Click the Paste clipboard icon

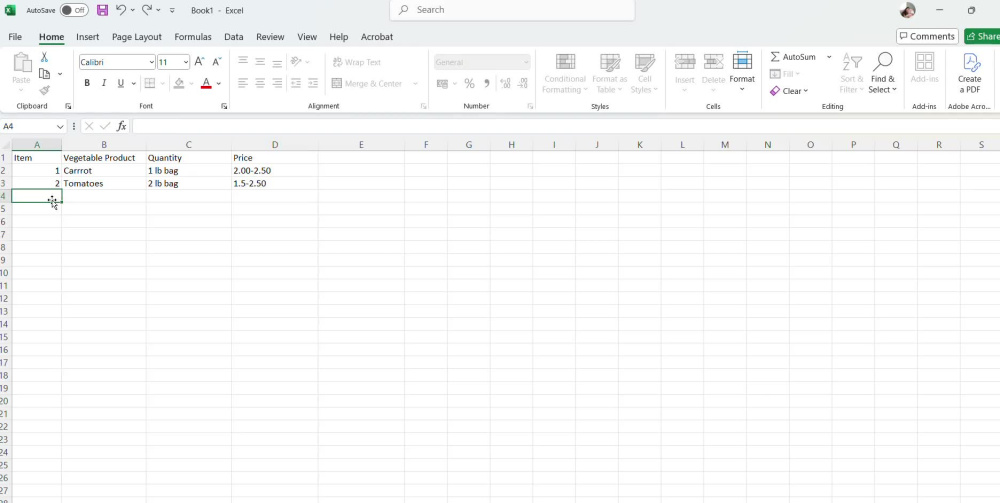click(x=22, y=62)
